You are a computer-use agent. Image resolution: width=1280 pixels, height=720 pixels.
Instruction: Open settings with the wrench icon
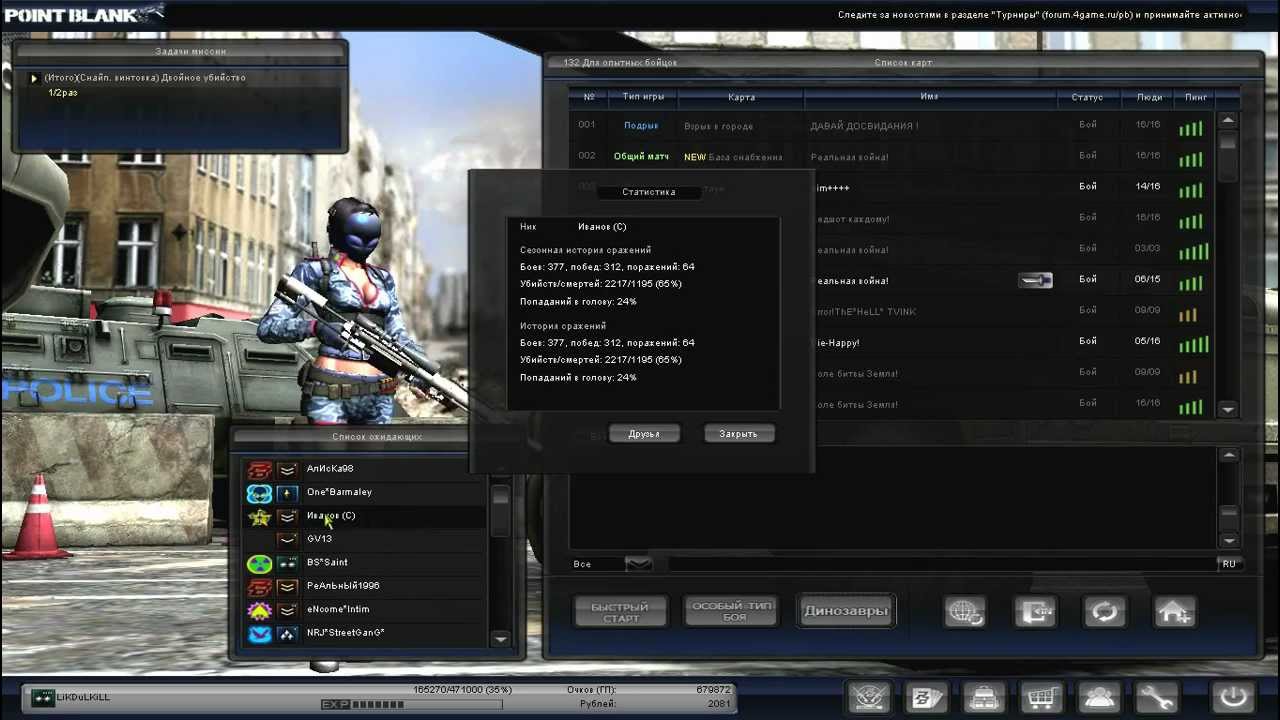[1156, 697]
